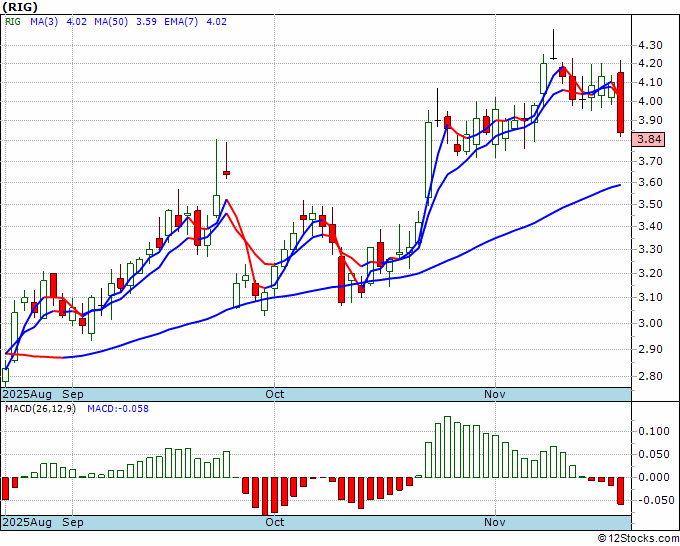This screenshot has width=680, height=546.
Task: Open the 12Stocks.com copyright link
Action: 638,539
